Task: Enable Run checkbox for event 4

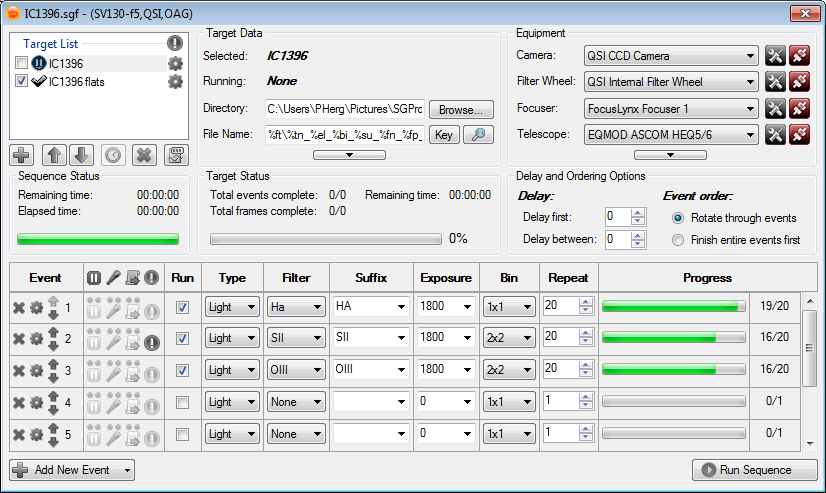Action: pos(182,402)
